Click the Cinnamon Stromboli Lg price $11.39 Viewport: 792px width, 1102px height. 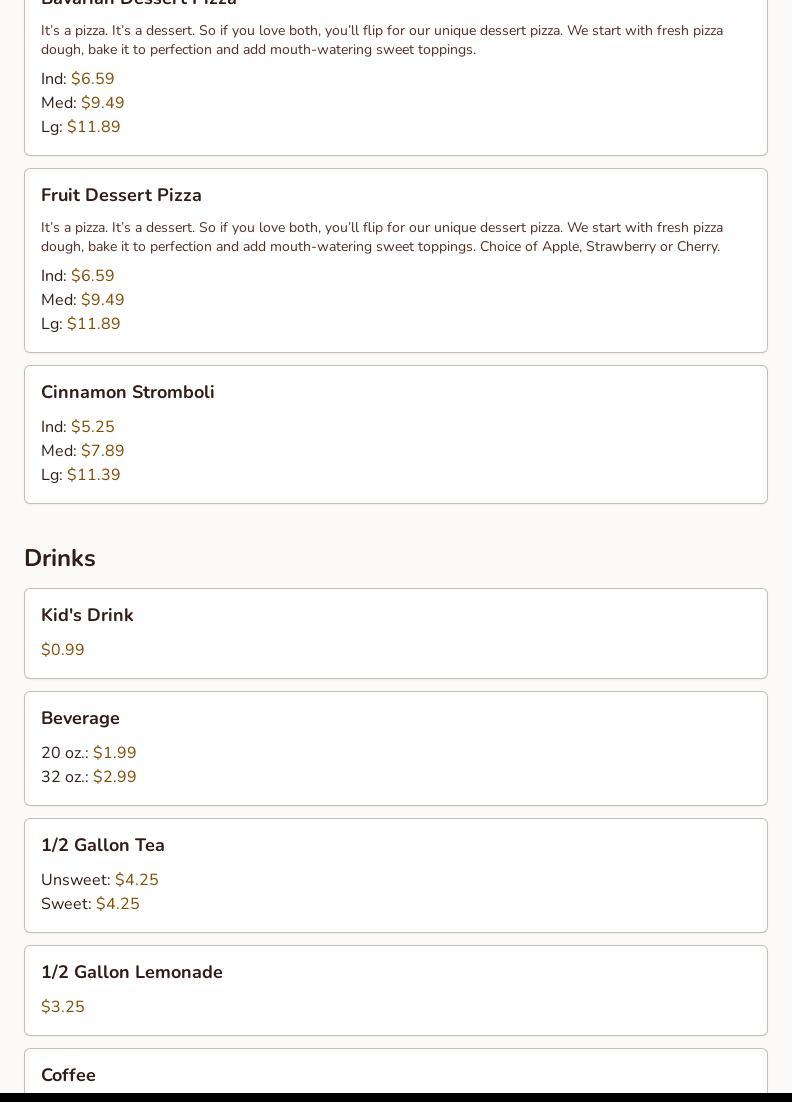(93, 475)
